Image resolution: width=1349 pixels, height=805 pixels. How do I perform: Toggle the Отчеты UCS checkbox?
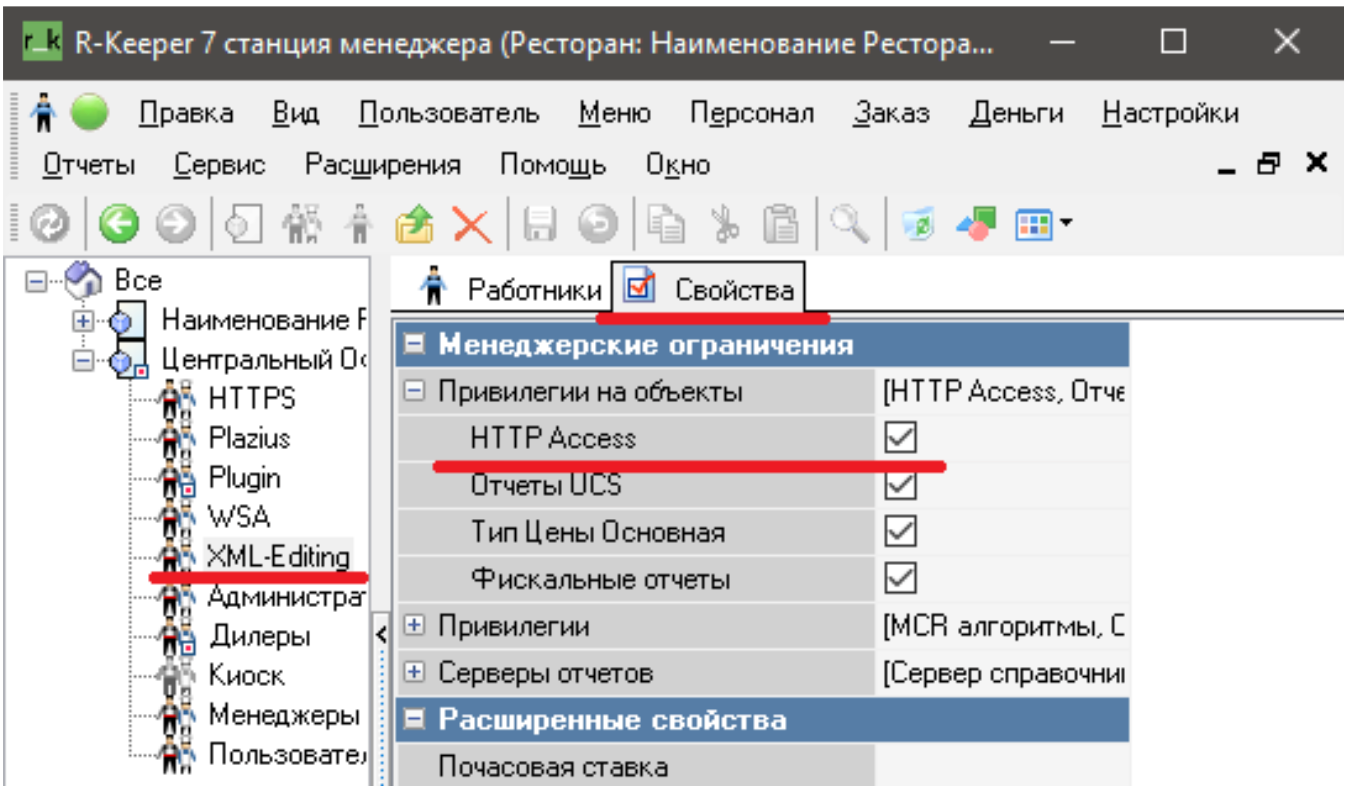coord(901,485)
